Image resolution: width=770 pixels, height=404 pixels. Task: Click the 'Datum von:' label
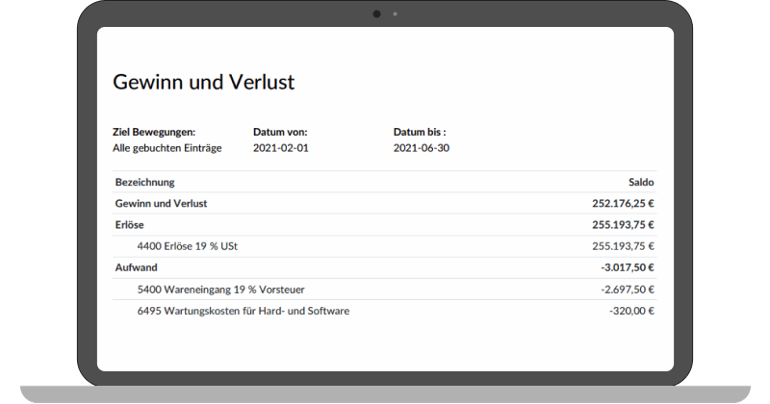(x=280, y=132)
